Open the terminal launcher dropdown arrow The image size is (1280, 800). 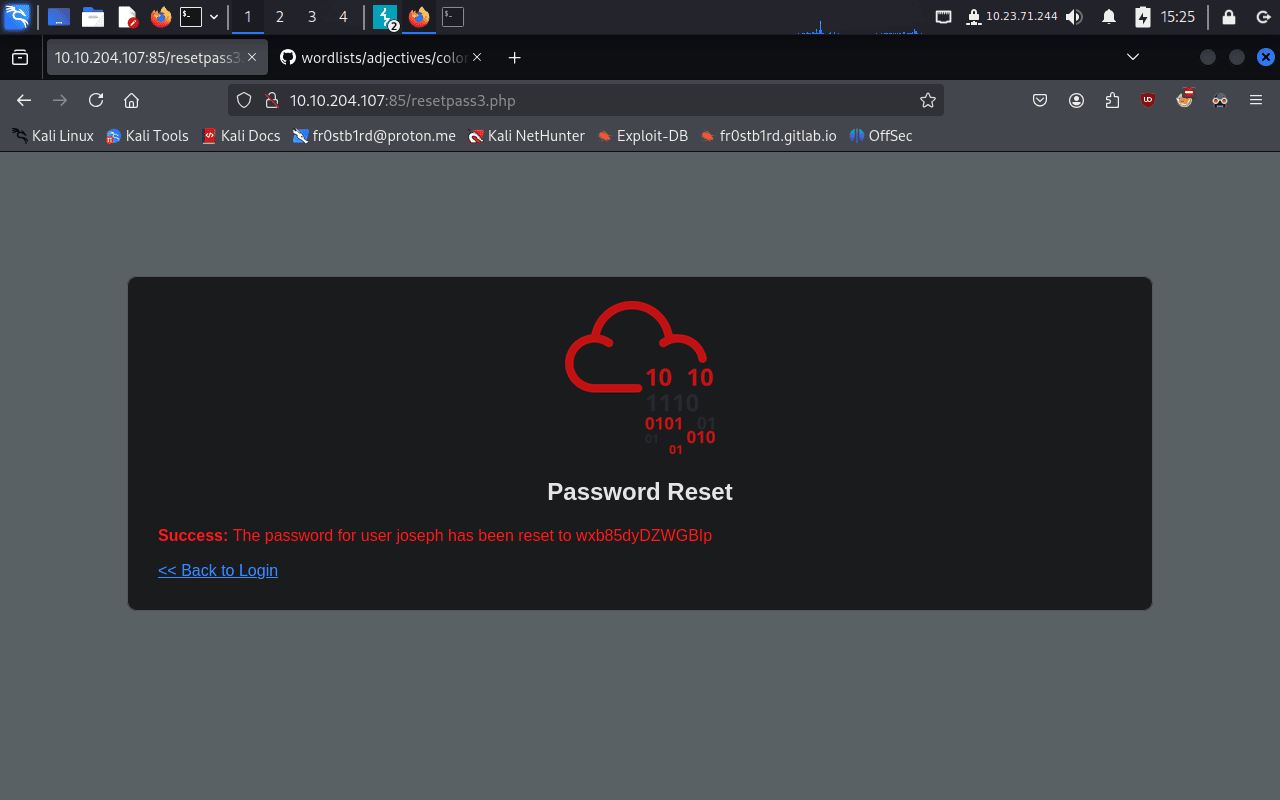[214, 17]
